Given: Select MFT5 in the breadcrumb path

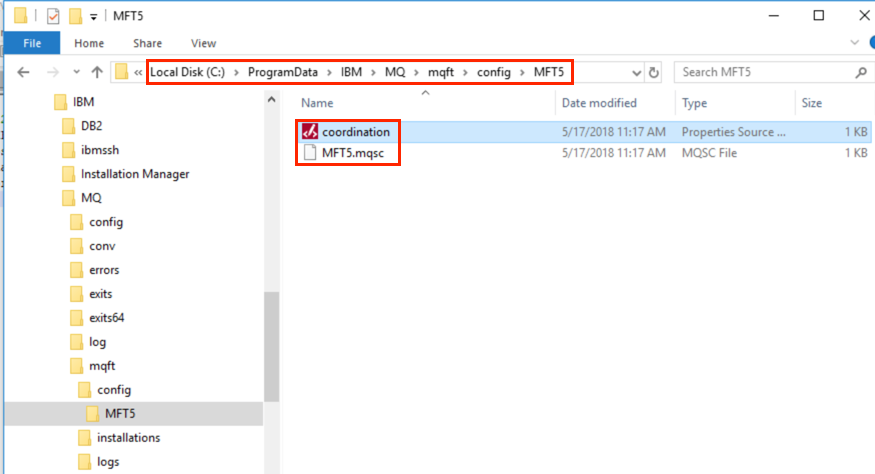Looking at the screenshot, I should (549, 72).
